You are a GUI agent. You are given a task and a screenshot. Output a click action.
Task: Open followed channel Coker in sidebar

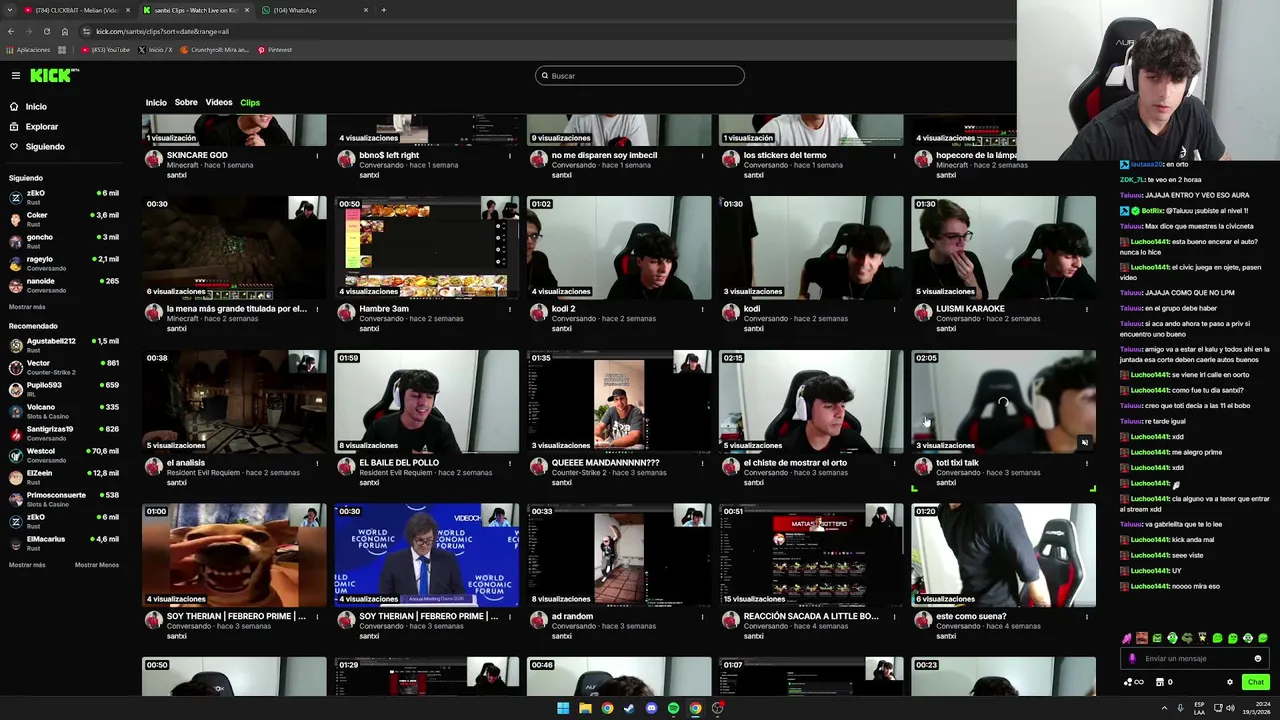(x=64, y=220)
